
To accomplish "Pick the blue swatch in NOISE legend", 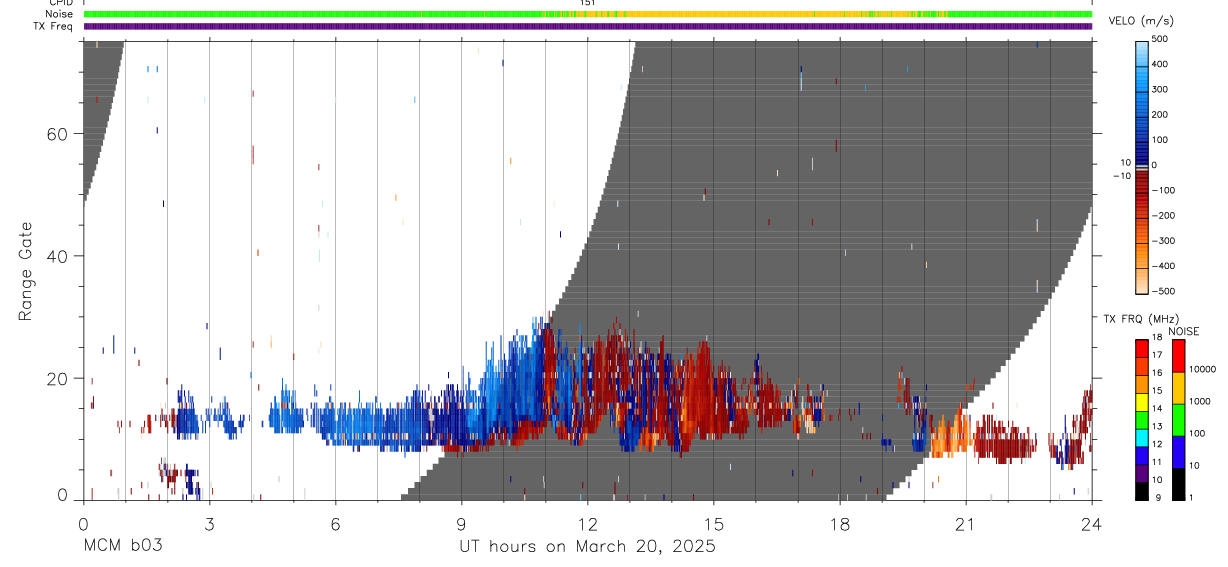I will 1179,450.
